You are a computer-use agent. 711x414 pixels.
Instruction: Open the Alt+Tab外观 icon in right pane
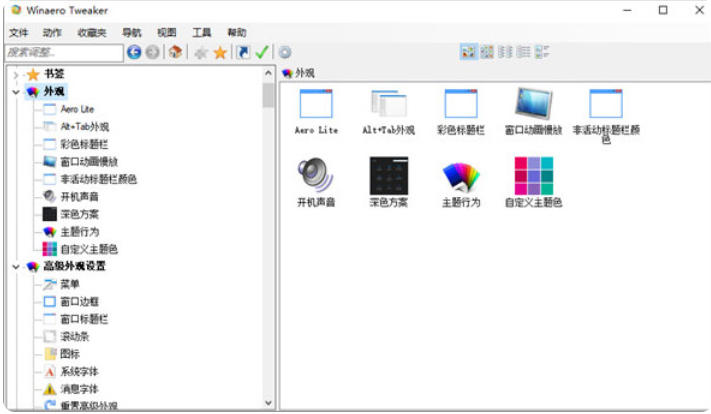388,104
